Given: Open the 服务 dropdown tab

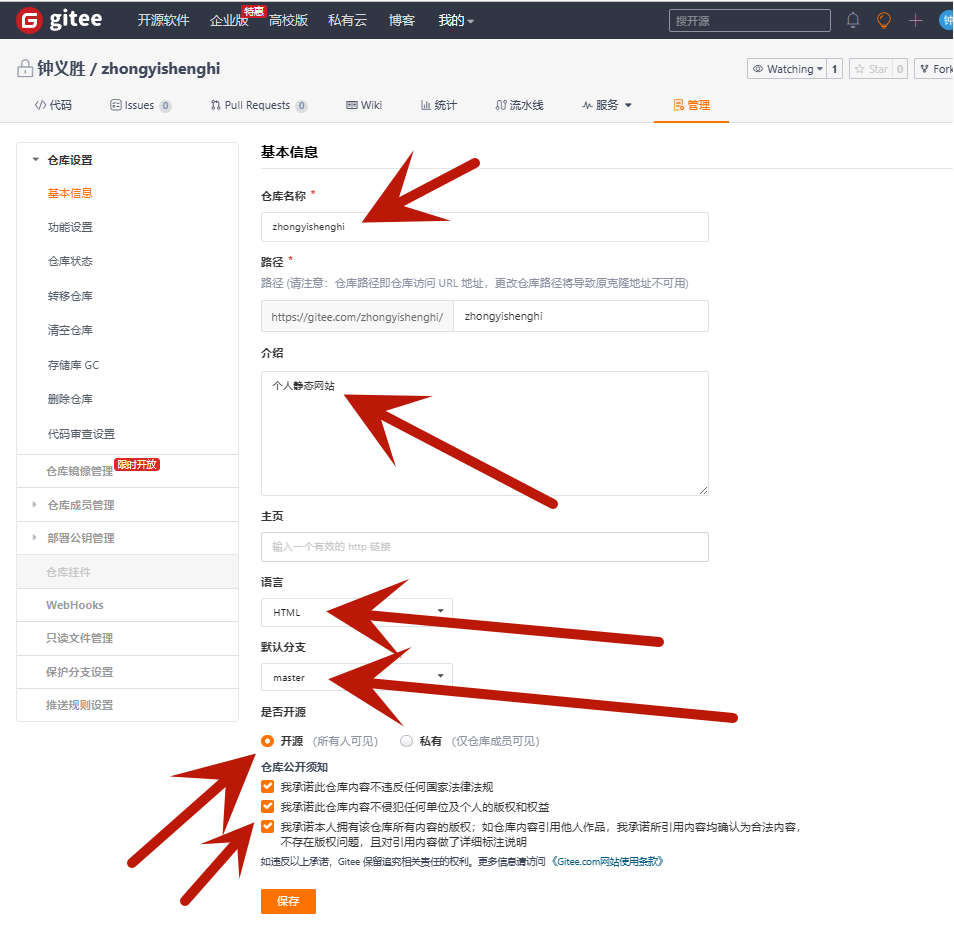Looking at the screenshot, I should [607, 105].
